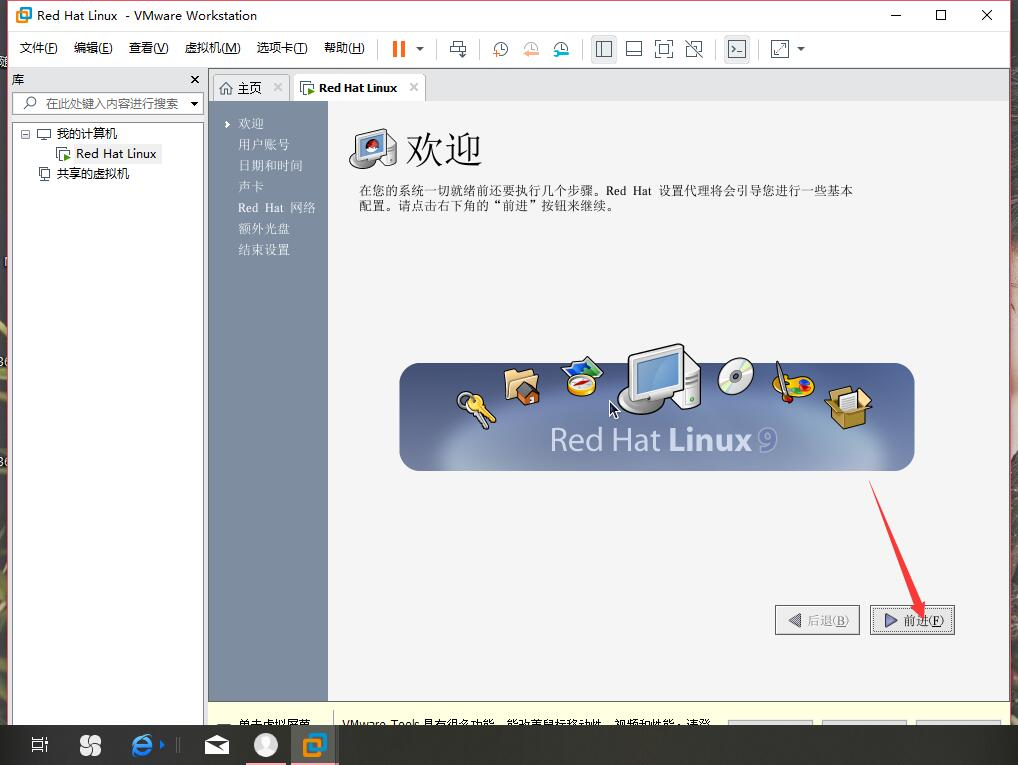The width and height of the screenshot is (1018, 765).
Task: Open the stretch display dropdown arrow
Action: (x=801, y=49)
